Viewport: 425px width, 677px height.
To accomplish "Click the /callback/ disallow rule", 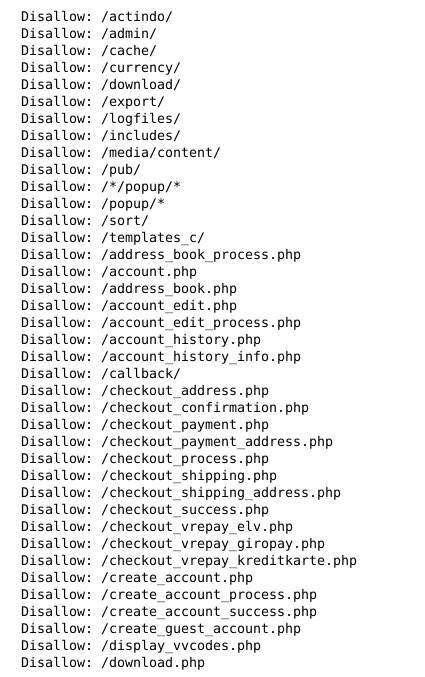I will click(x=101, y=373).
